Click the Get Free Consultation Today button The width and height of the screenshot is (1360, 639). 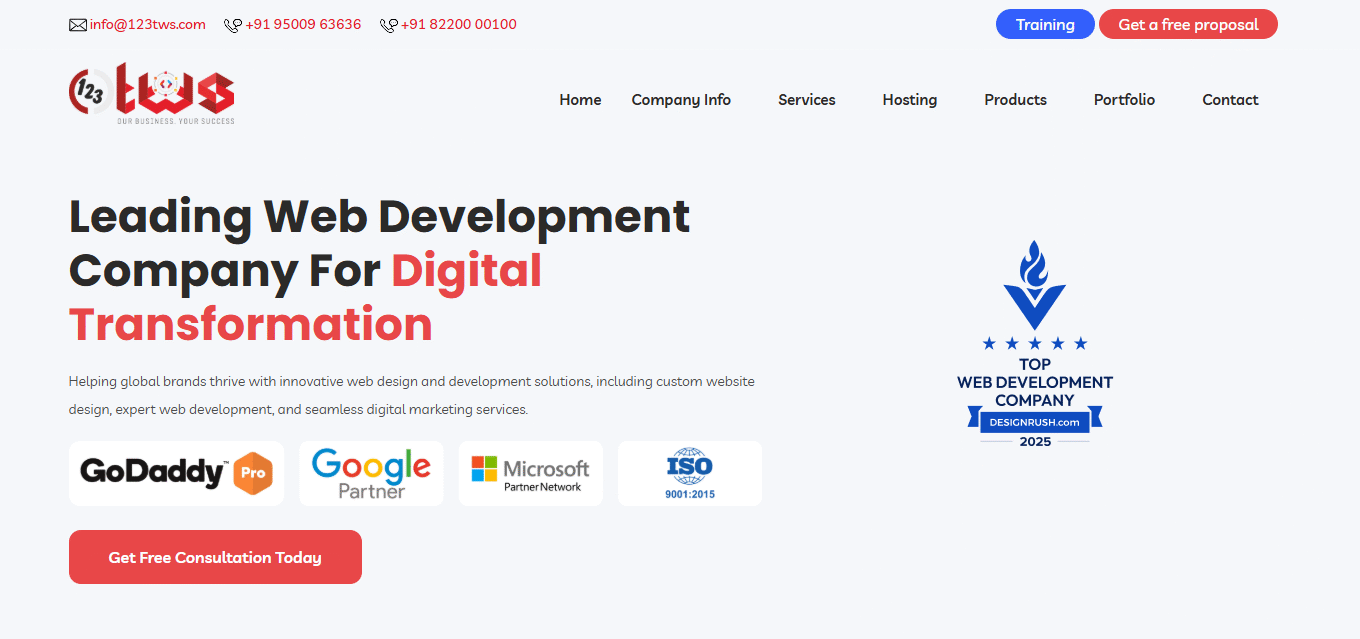click(215, 556)
